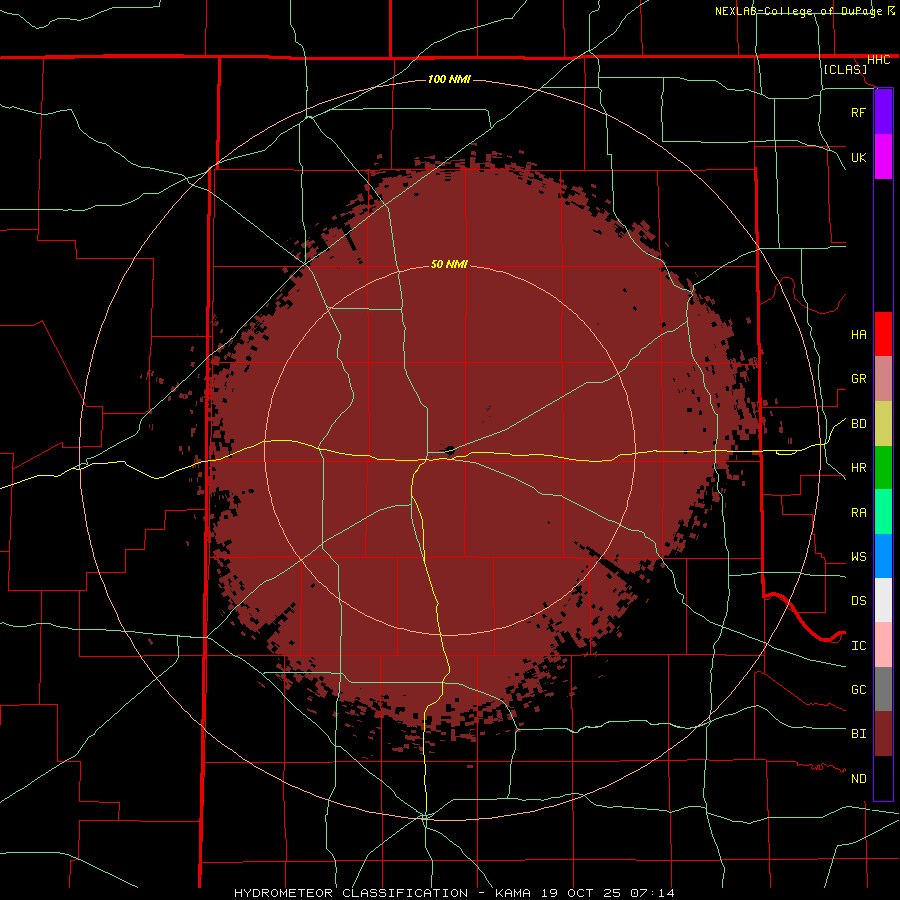Click the 100 NMI range ring label
This screenshot has height=900, width=900.
[449, 79]
